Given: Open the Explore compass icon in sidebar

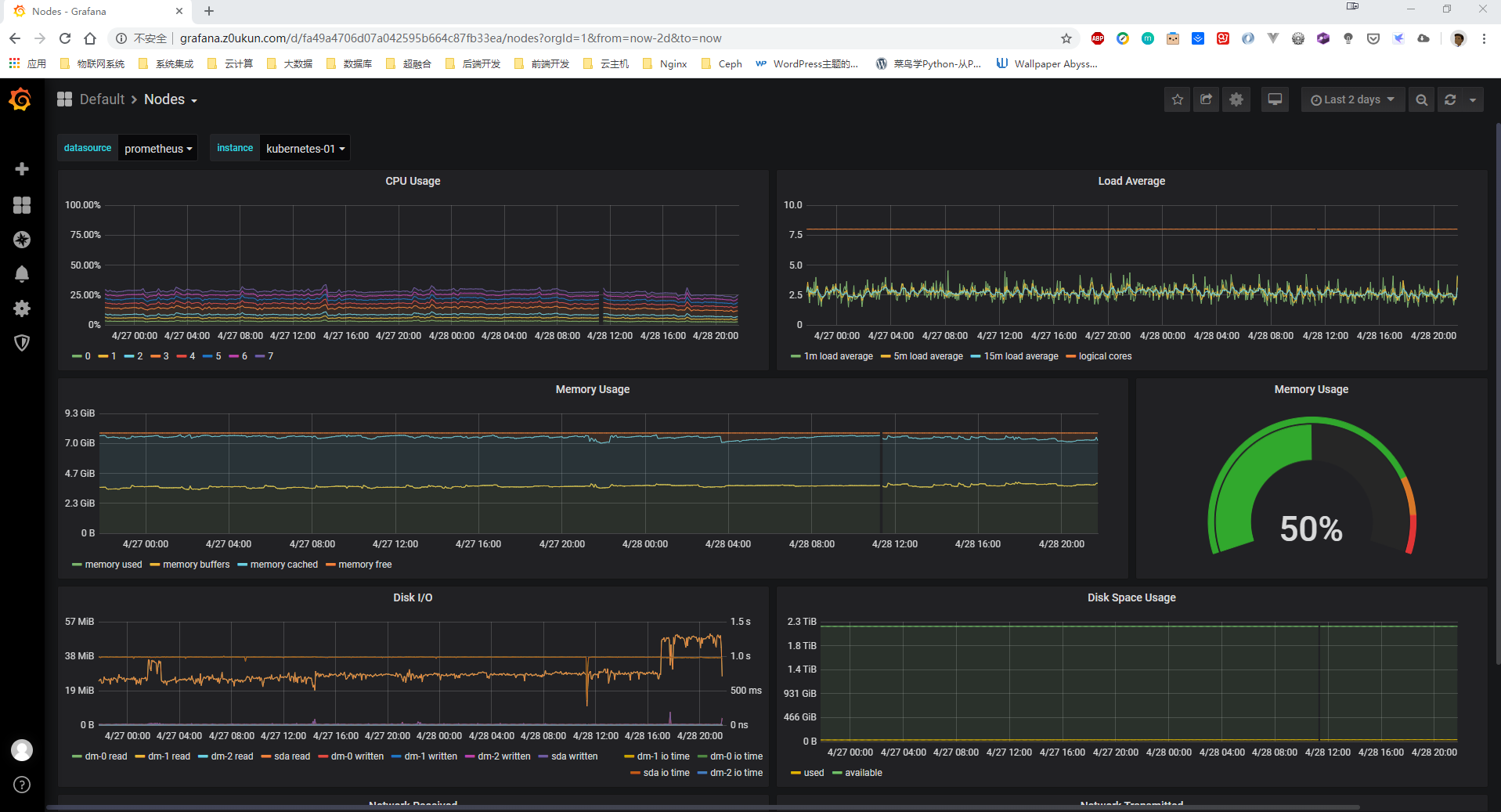Looking at the screenshot, I should [22, 240].
